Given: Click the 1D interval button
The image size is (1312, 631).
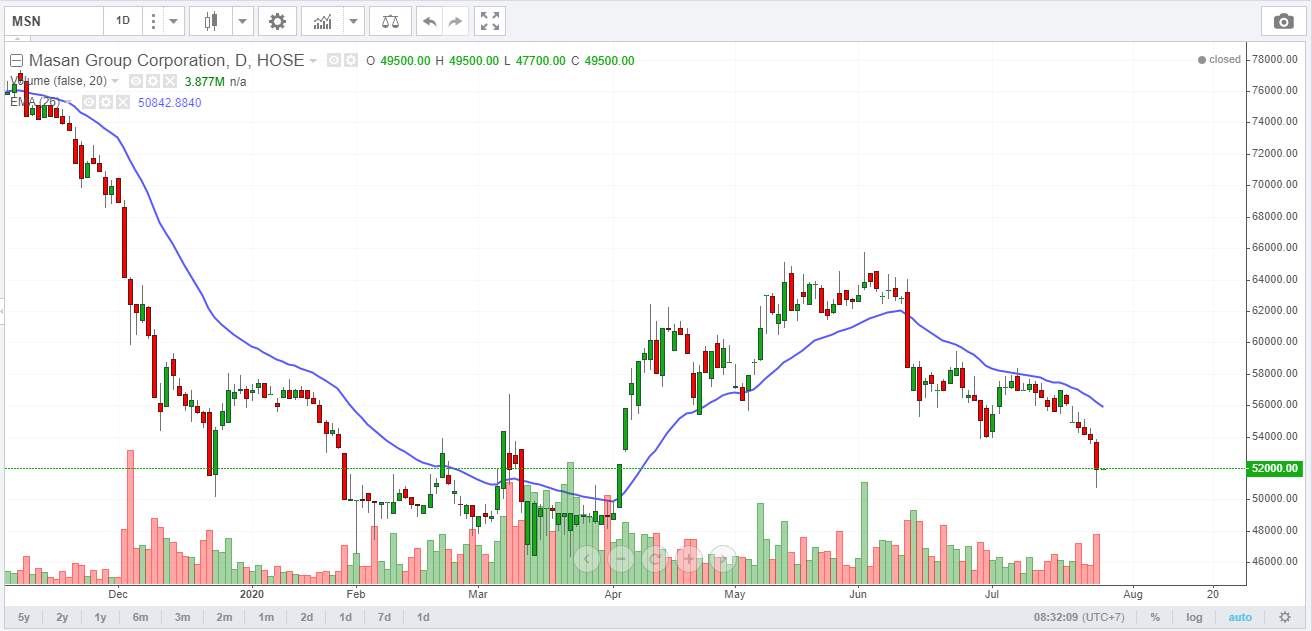Looking at the screenshot, I should [x=123, y=20].
